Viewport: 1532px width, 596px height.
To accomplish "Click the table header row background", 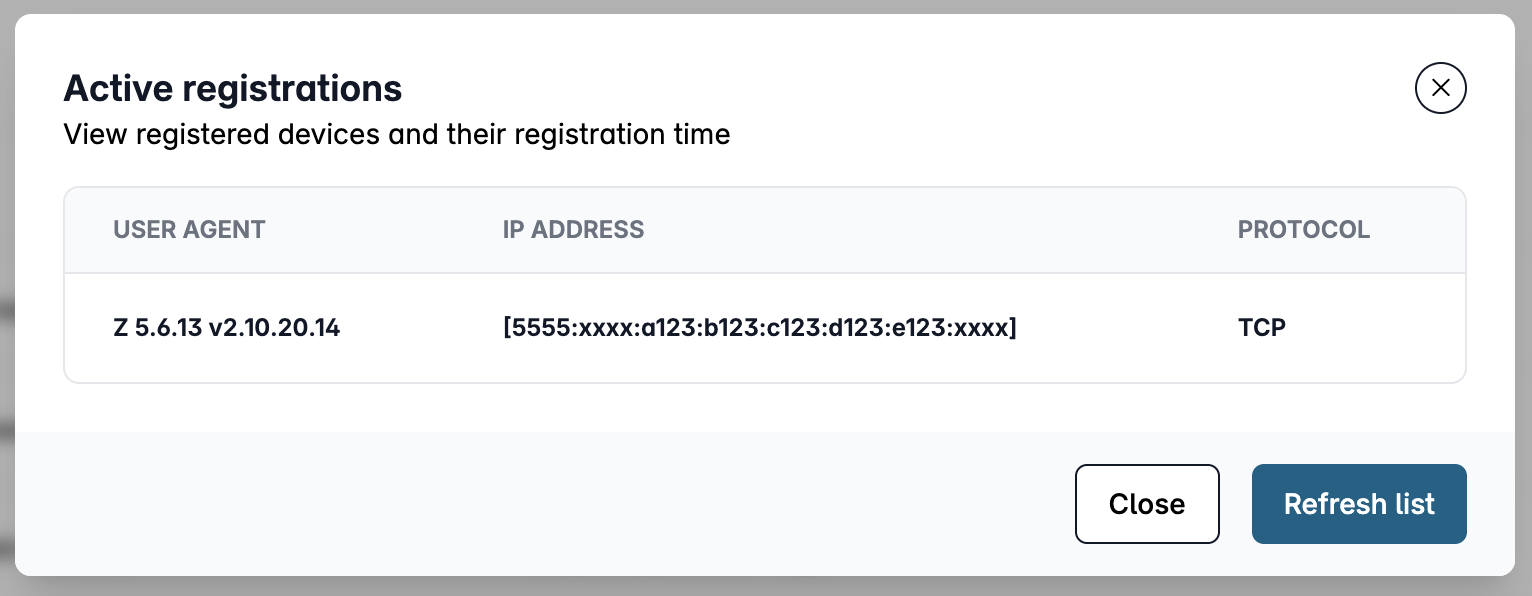I will click(x=765, y=230).
